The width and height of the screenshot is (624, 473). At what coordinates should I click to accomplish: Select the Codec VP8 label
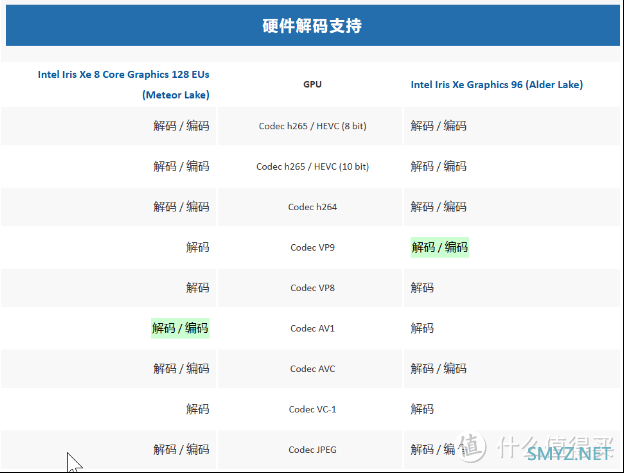[x=312, y=288]
